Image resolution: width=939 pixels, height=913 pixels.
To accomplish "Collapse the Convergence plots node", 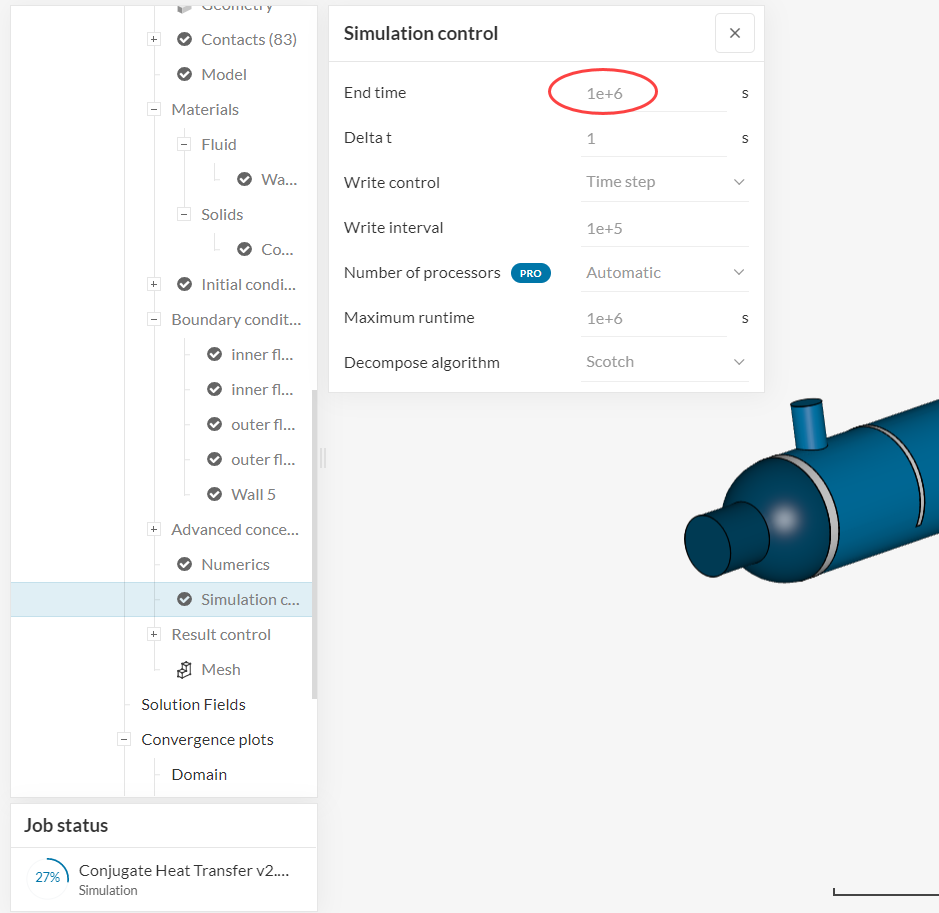I will 124,740.
